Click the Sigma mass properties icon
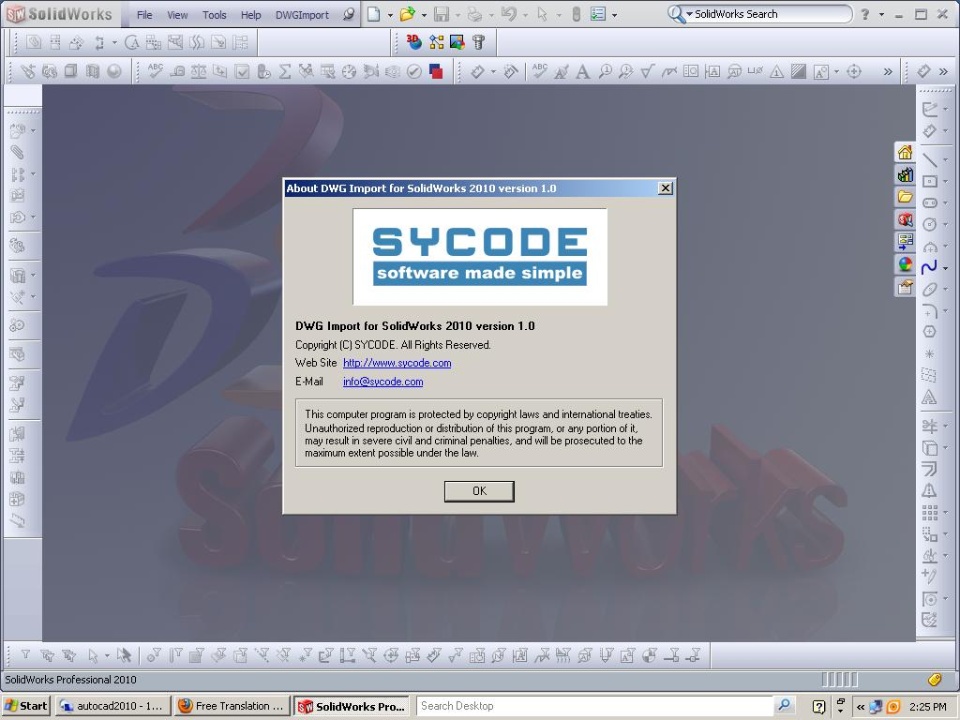 [285, 72]
